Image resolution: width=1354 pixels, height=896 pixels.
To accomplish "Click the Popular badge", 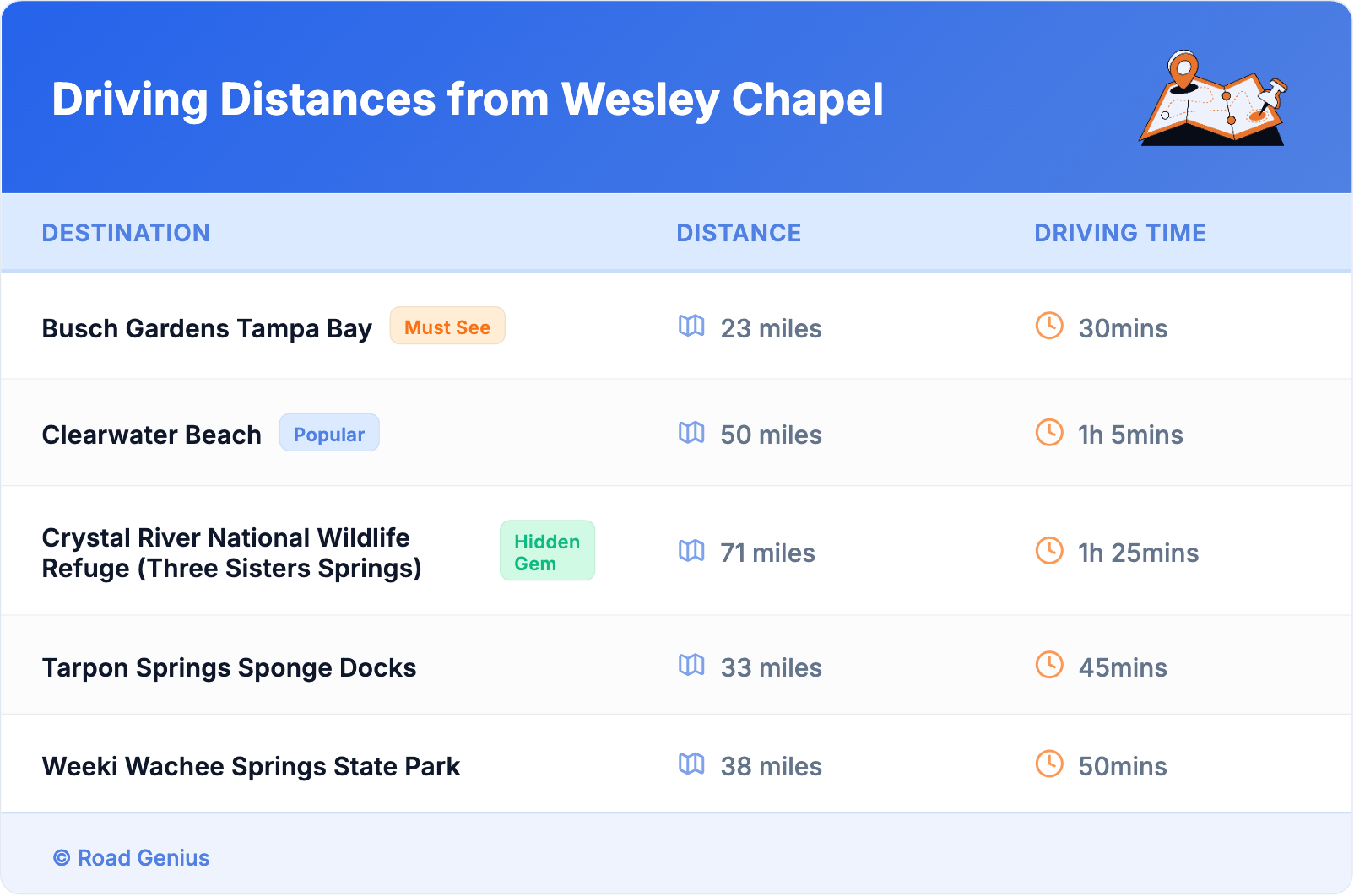I will pyautogui.click(x=329, y=434).
